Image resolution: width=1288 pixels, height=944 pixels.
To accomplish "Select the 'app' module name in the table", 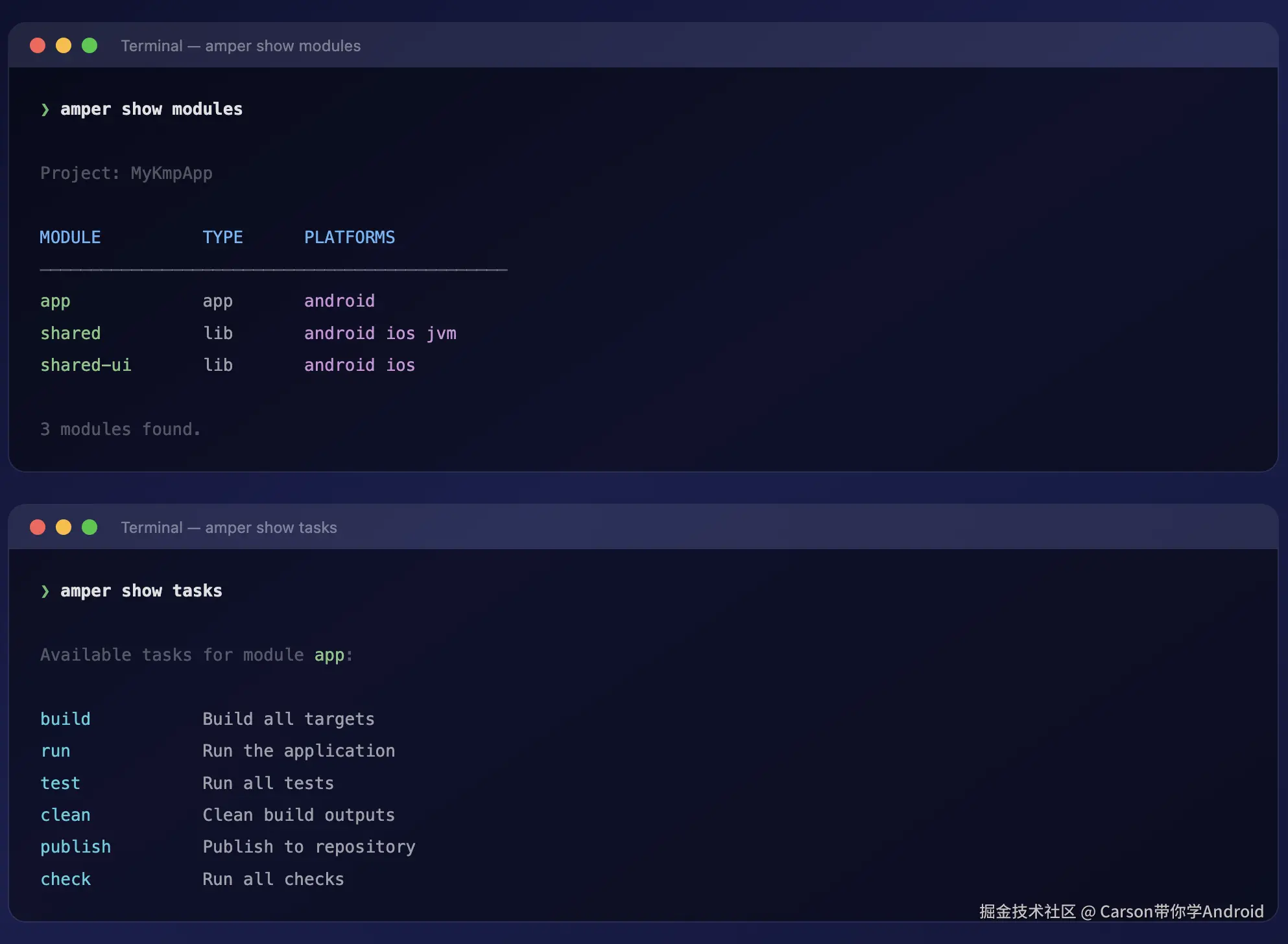I will pyautogui.click(x=55, y=302).
